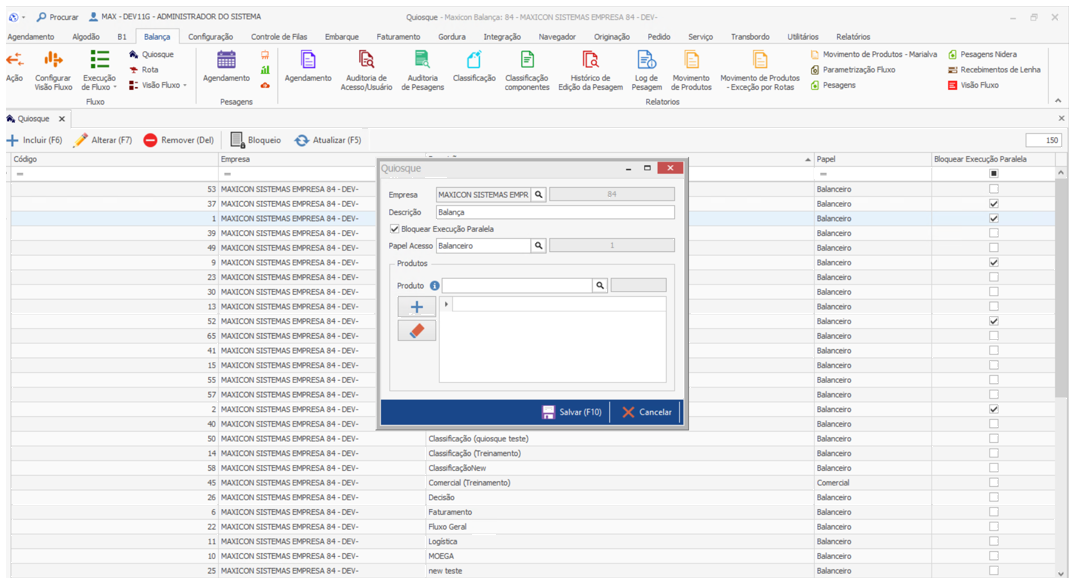Open Histórico de Edição da Pesagem
Image resolution: width=1073 pixels, height=584 pixels.
pos(591,71)
